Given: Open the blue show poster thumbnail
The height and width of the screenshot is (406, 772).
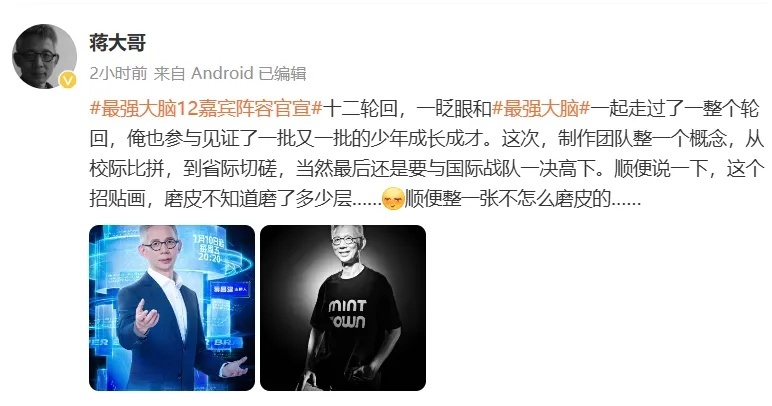Looking at the screenshot, I should point(172,308).
